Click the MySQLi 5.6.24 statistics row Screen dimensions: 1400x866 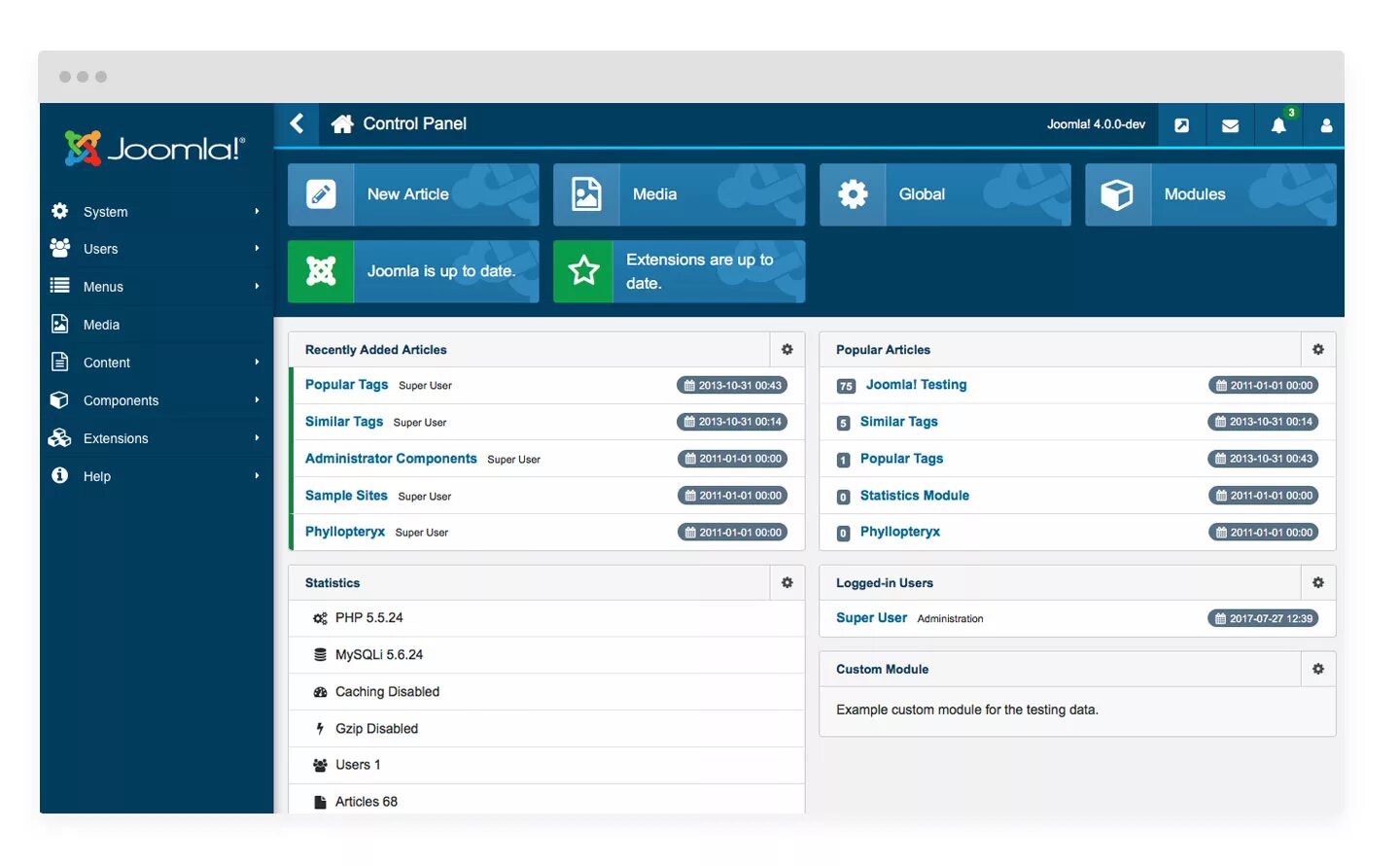click(546, 655)
